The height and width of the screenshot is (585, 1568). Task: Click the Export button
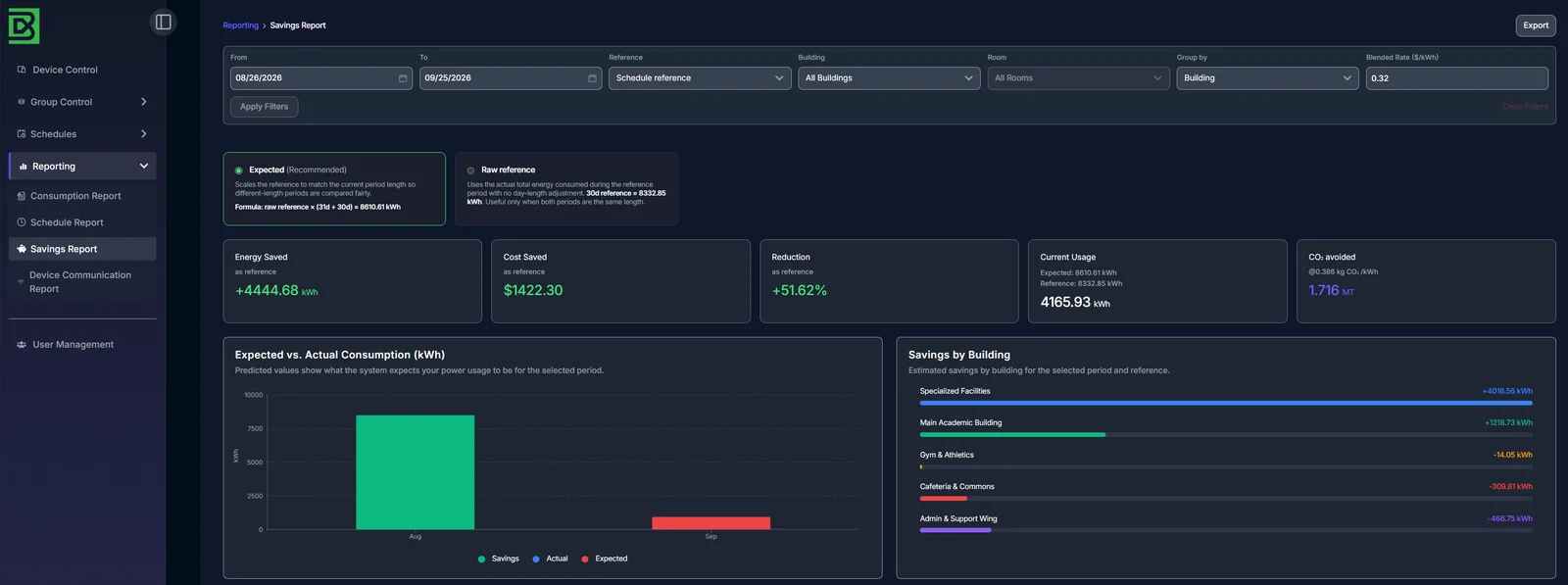tap(1536, 25)
